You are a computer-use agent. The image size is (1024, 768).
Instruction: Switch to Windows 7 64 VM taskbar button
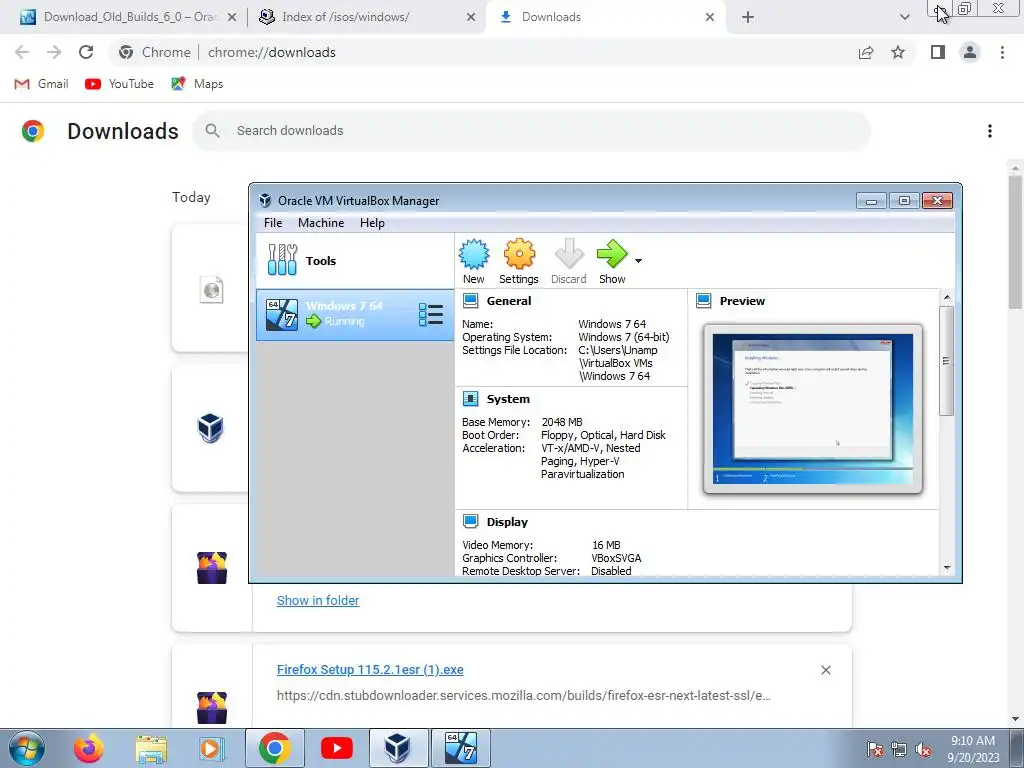point(461,748)
